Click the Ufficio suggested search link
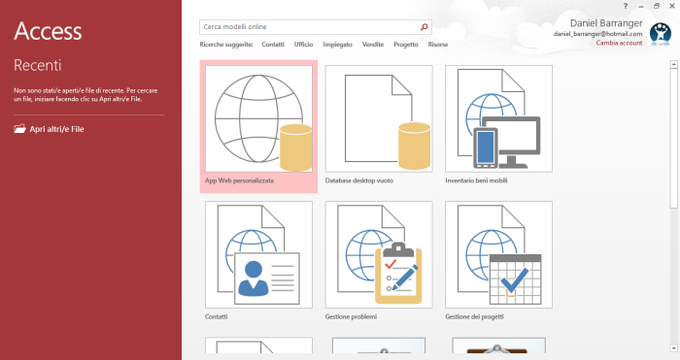Screen dimensions: 680x360 pos(304,44)
